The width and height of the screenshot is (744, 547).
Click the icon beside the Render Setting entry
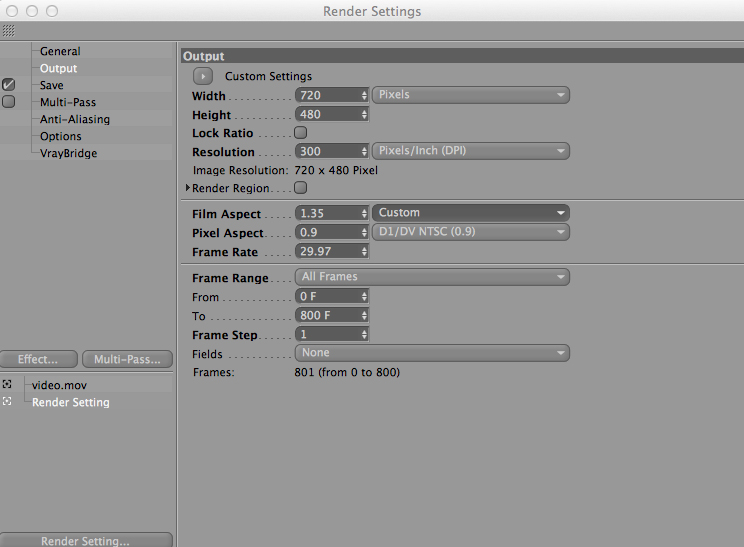[7, 402]
